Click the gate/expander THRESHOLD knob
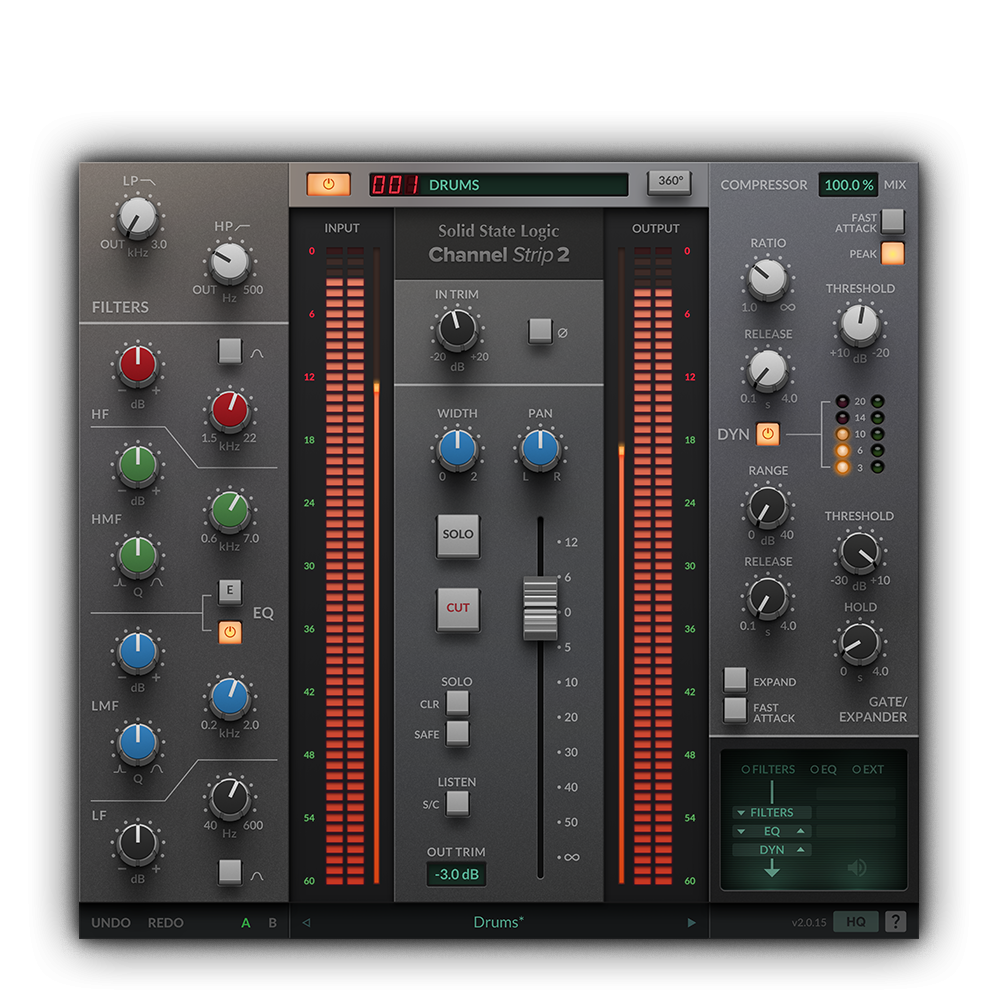The width and height of the screenshot is (999, 1000). tap(859, 552)
